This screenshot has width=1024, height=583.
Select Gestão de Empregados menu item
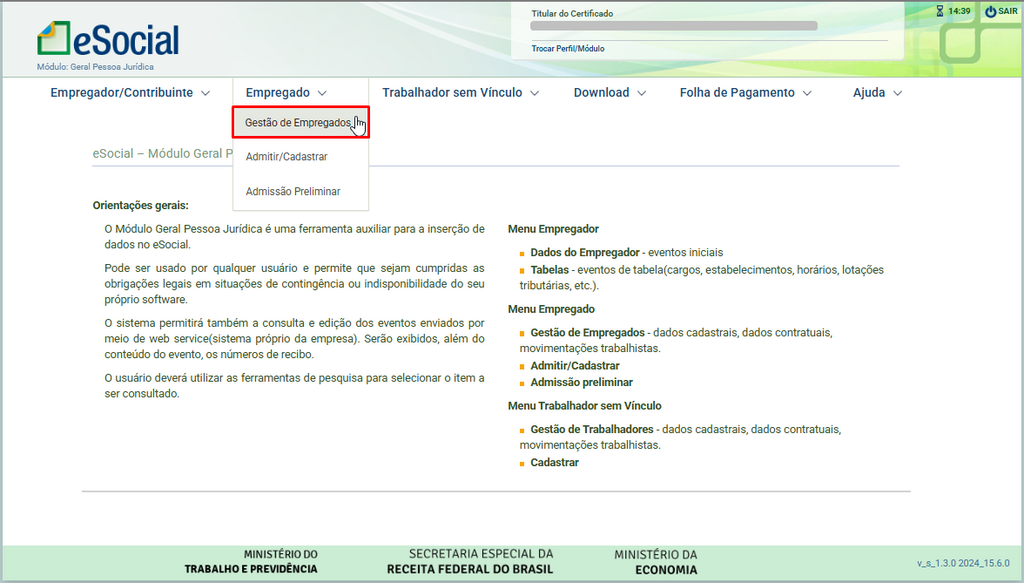298,123
